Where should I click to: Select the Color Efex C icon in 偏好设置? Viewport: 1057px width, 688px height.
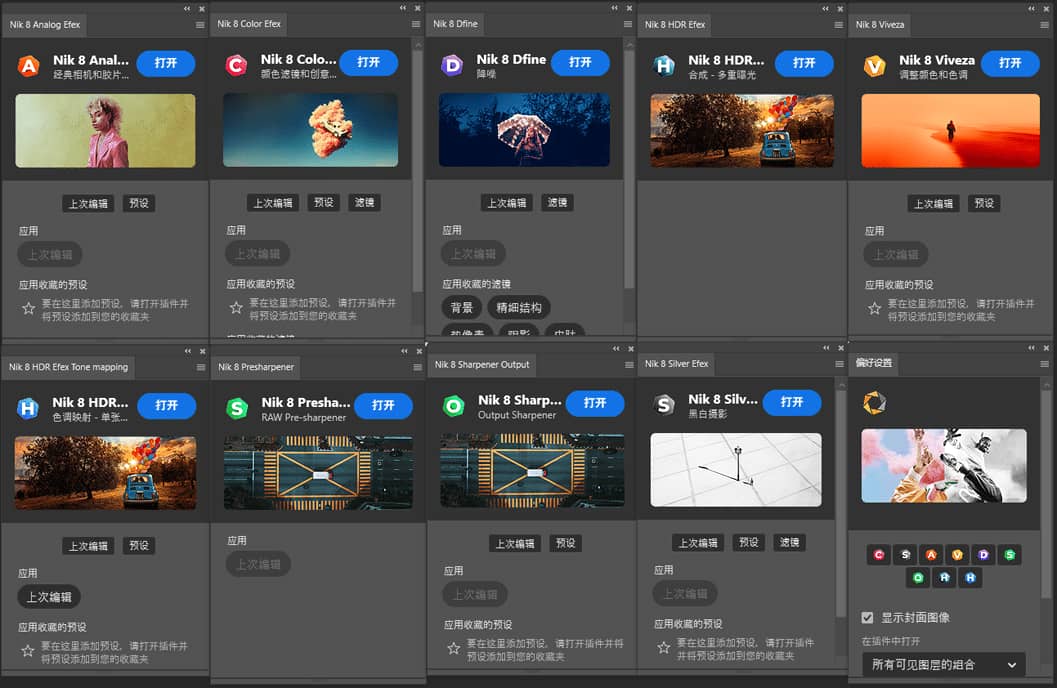point(878,555)
